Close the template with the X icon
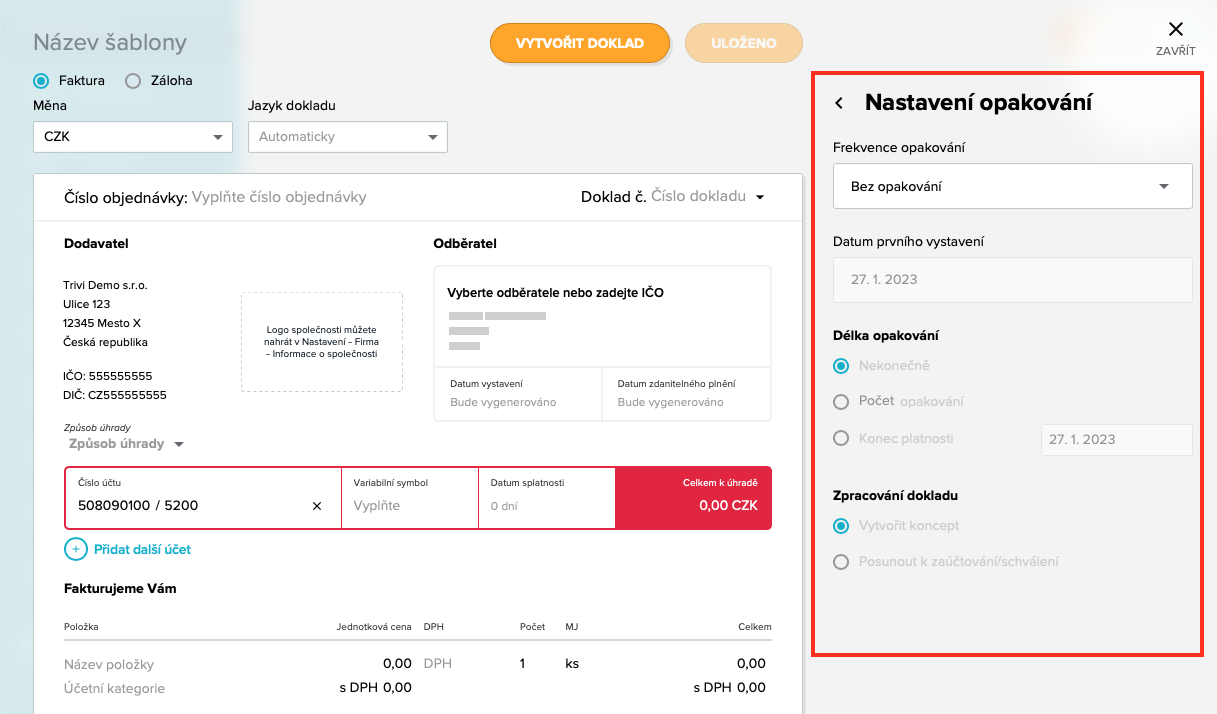 pos(1175,30)
